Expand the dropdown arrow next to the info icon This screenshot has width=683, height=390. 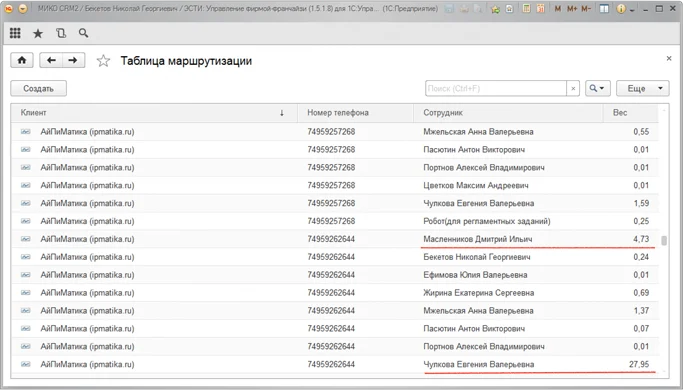632,10
